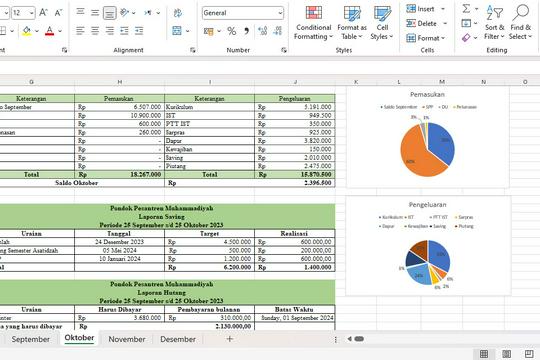Click the Format cells button
540x360 pixels.
426,38
